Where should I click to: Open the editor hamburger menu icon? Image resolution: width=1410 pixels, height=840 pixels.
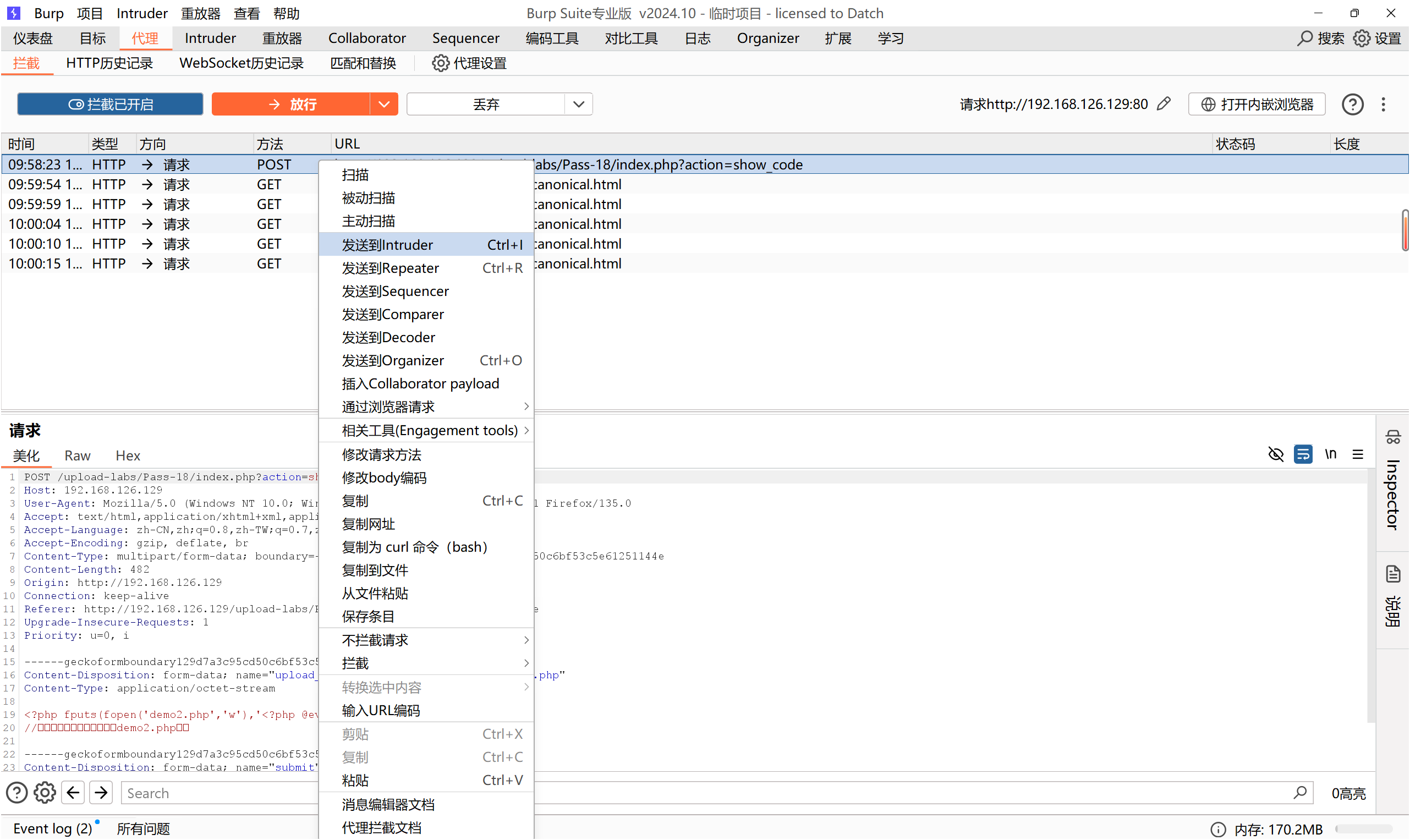click(1357, 454)
